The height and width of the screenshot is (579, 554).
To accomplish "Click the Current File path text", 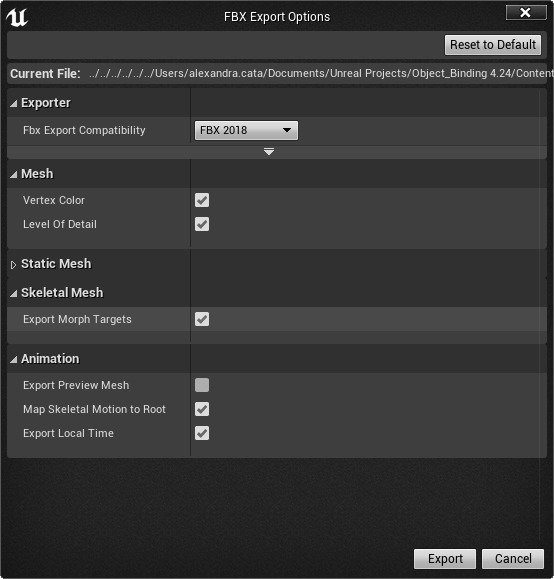I will [321, 73].
